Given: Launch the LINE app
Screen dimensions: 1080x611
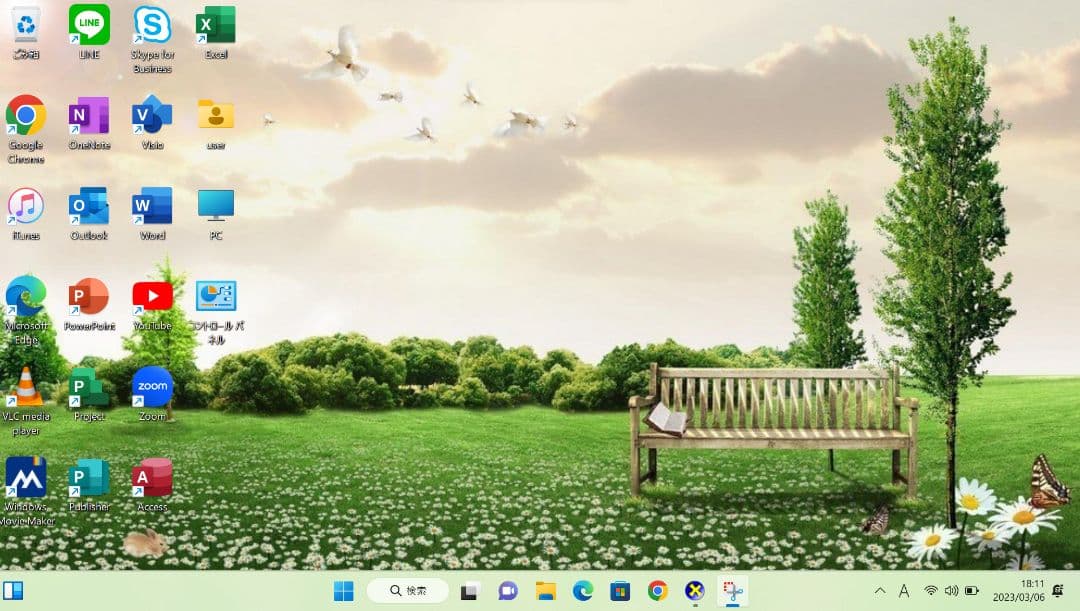Looking at the screenshot, I should (88, 25).
